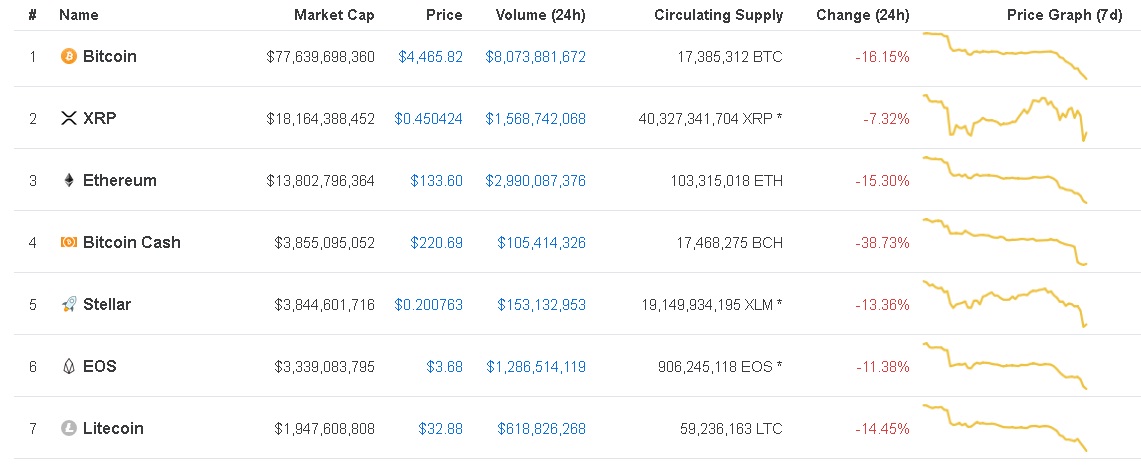Click the Bitcoin Cash logo icon
This screenshot has width=1141, height=465.
point(69,243)
